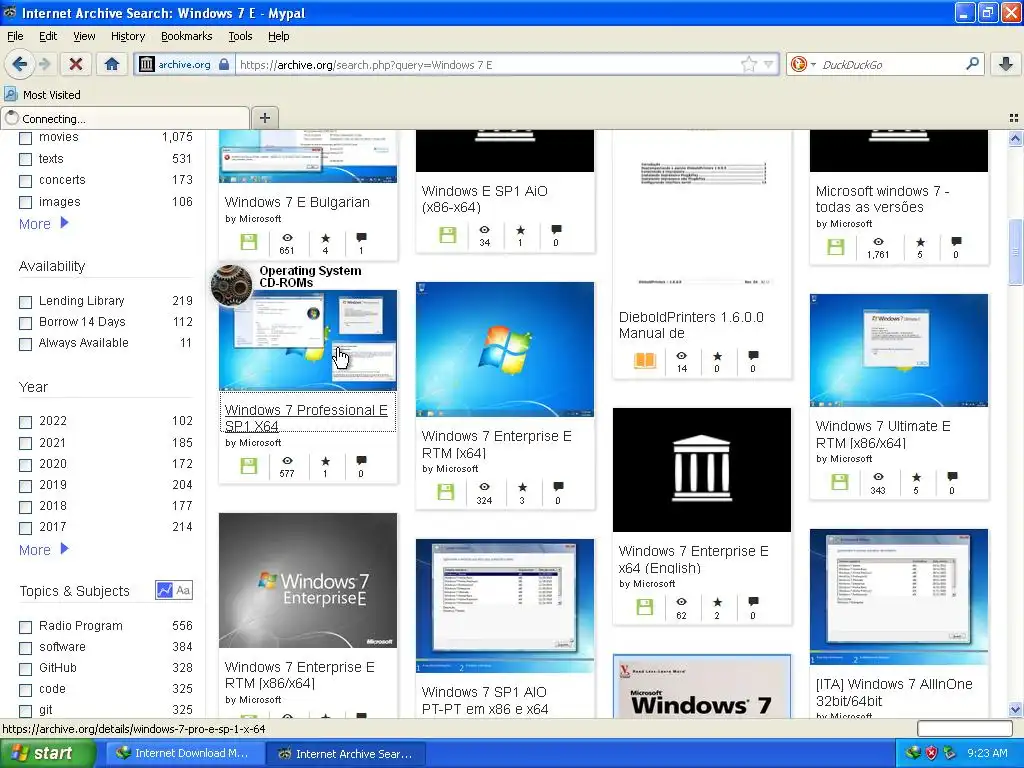Filter by year 2022 checkbox
Image resolution: width=1024 pixels, height=768 pixels.
[x=25, y=422]
